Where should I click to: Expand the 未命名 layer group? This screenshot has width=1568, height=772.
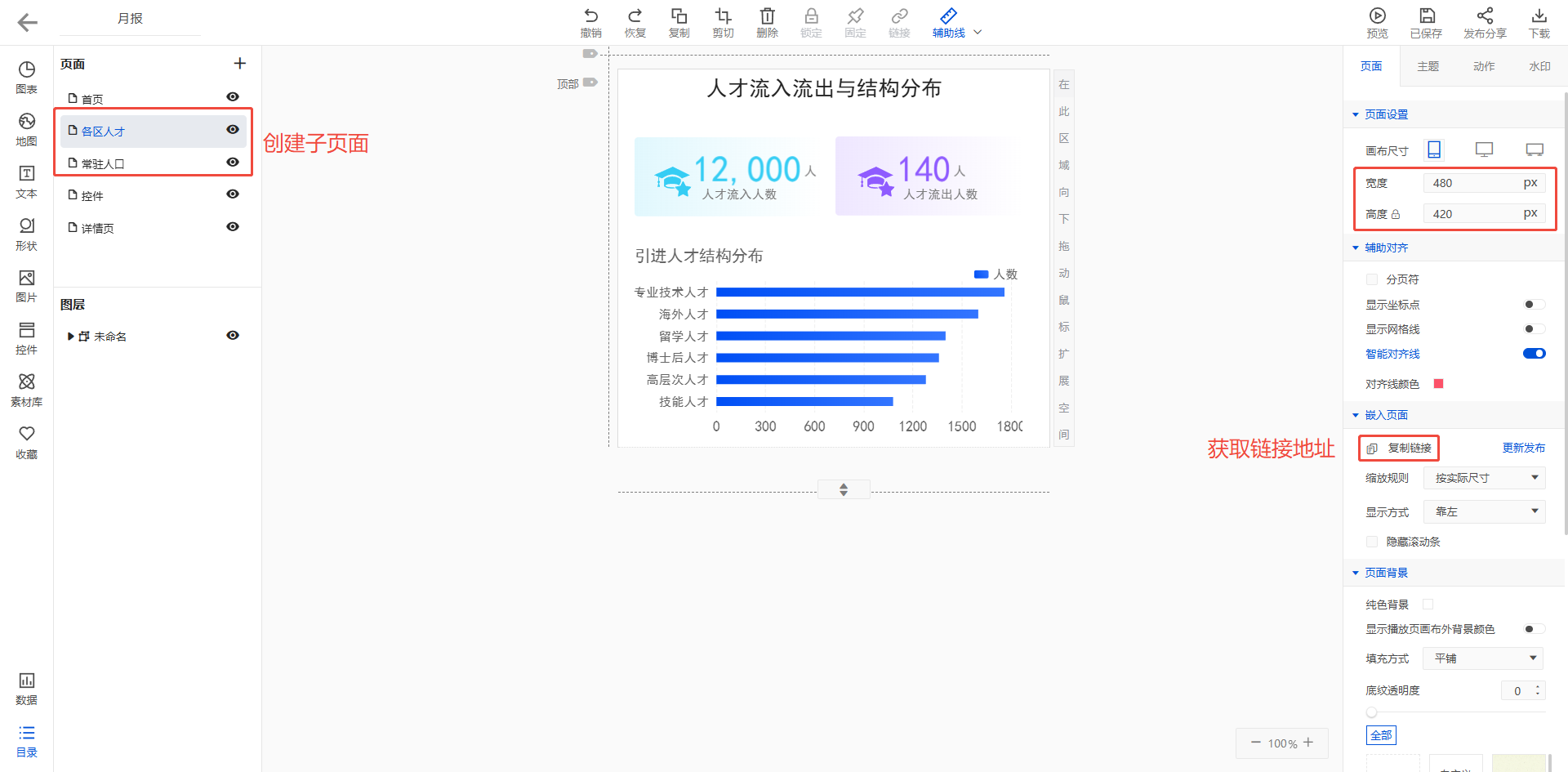(71, 337)
